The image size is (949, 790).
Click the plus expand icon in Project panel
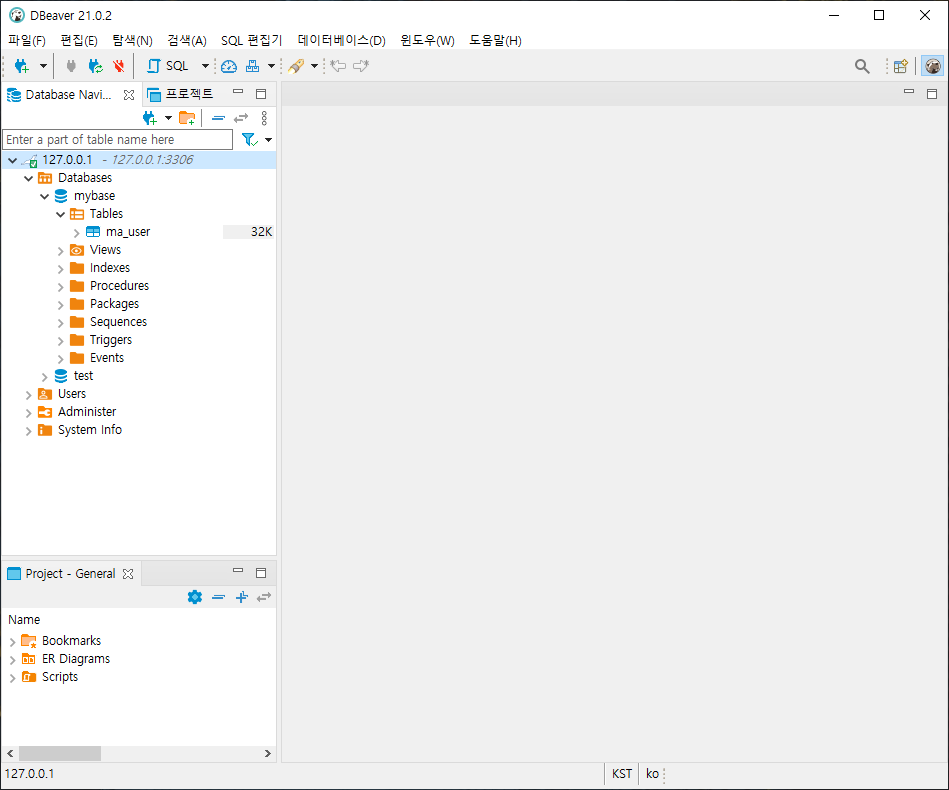click(x=241, y=597)
